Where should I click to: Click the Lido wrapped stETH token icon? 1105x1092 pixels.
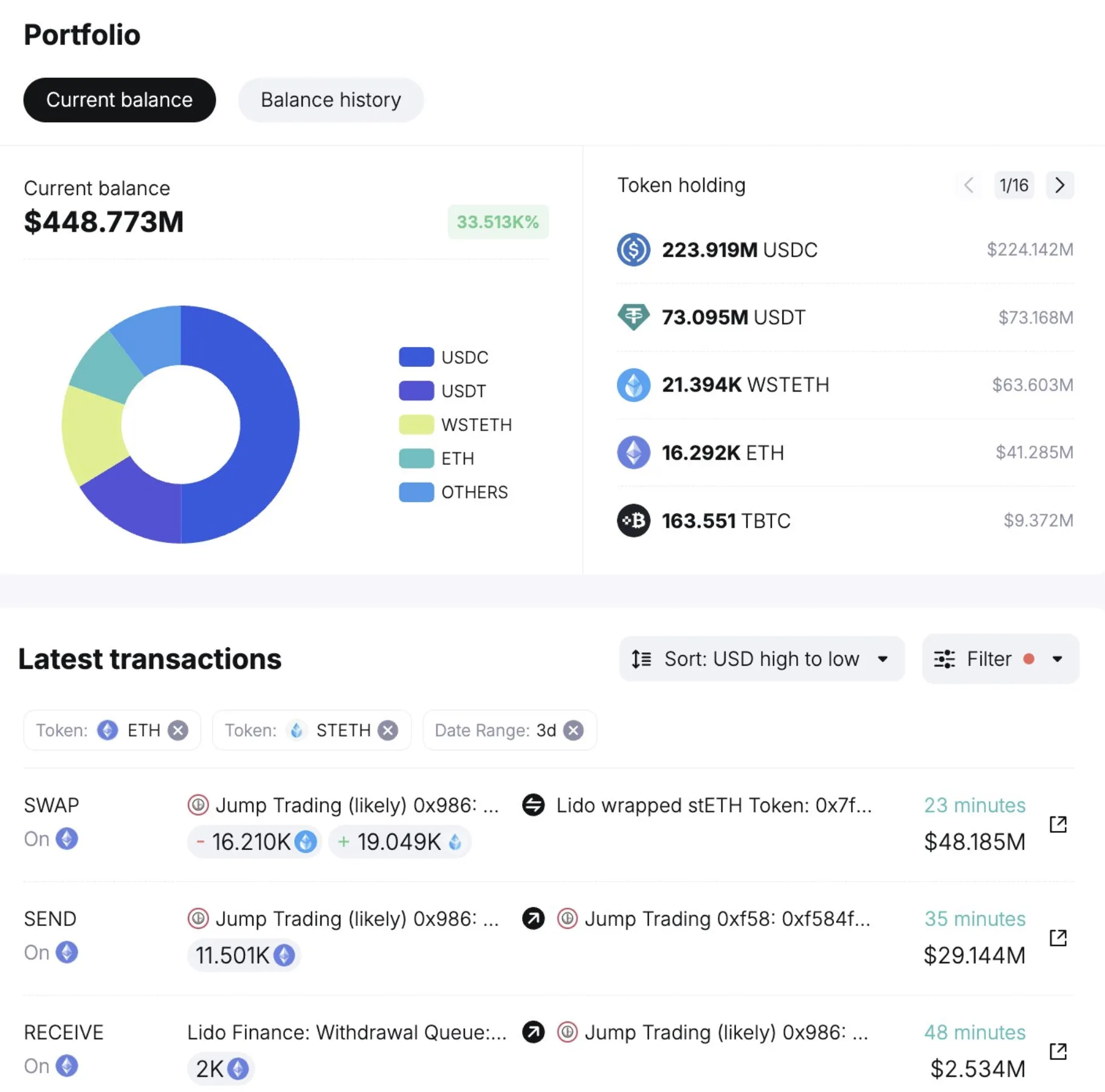(x=534, y=805)
